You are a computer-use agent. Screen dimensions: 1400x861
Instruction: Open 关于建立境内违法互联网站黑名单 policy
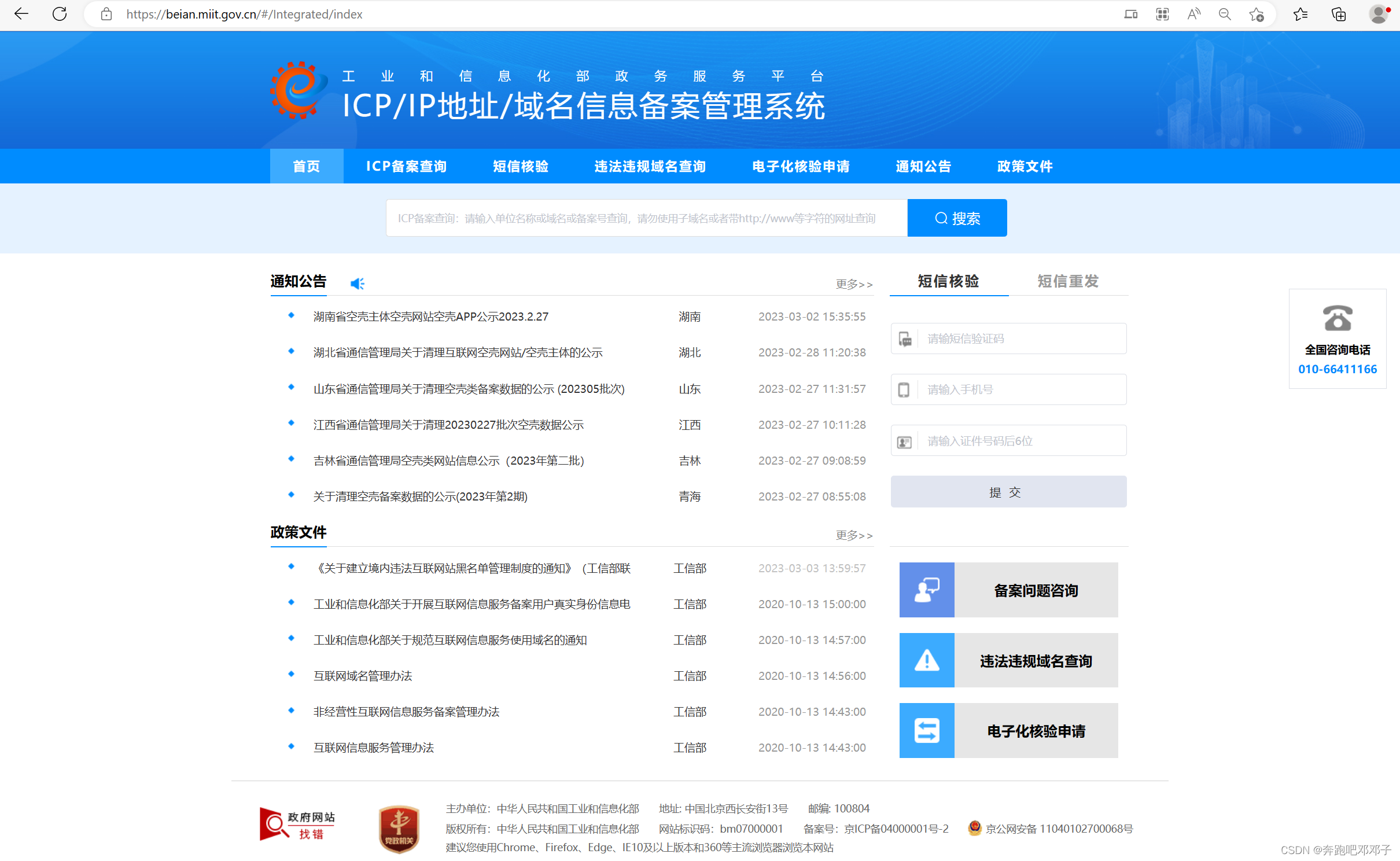tap(471, 568)
